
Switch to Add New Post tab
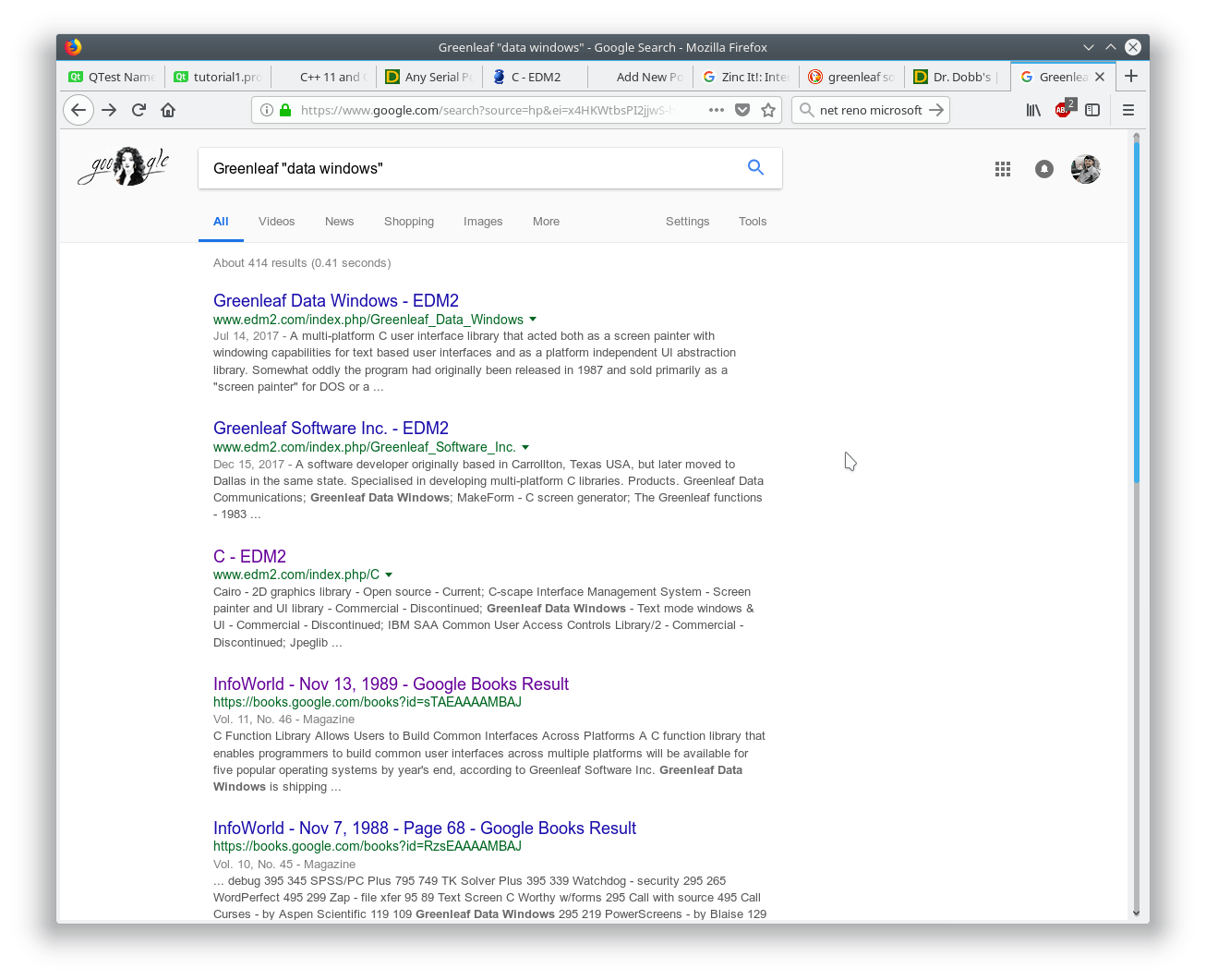click(640, 77)
